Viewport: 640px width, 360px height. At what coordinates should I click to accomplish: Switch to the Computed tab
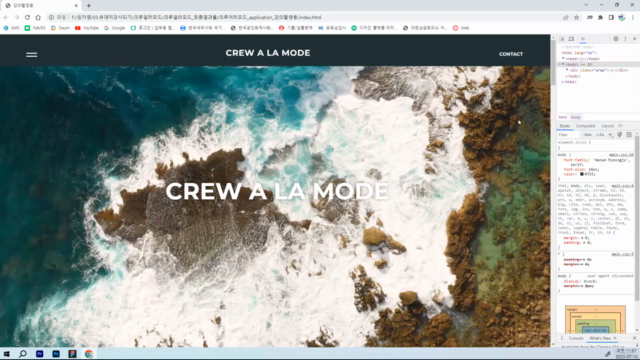pos(585,126)
